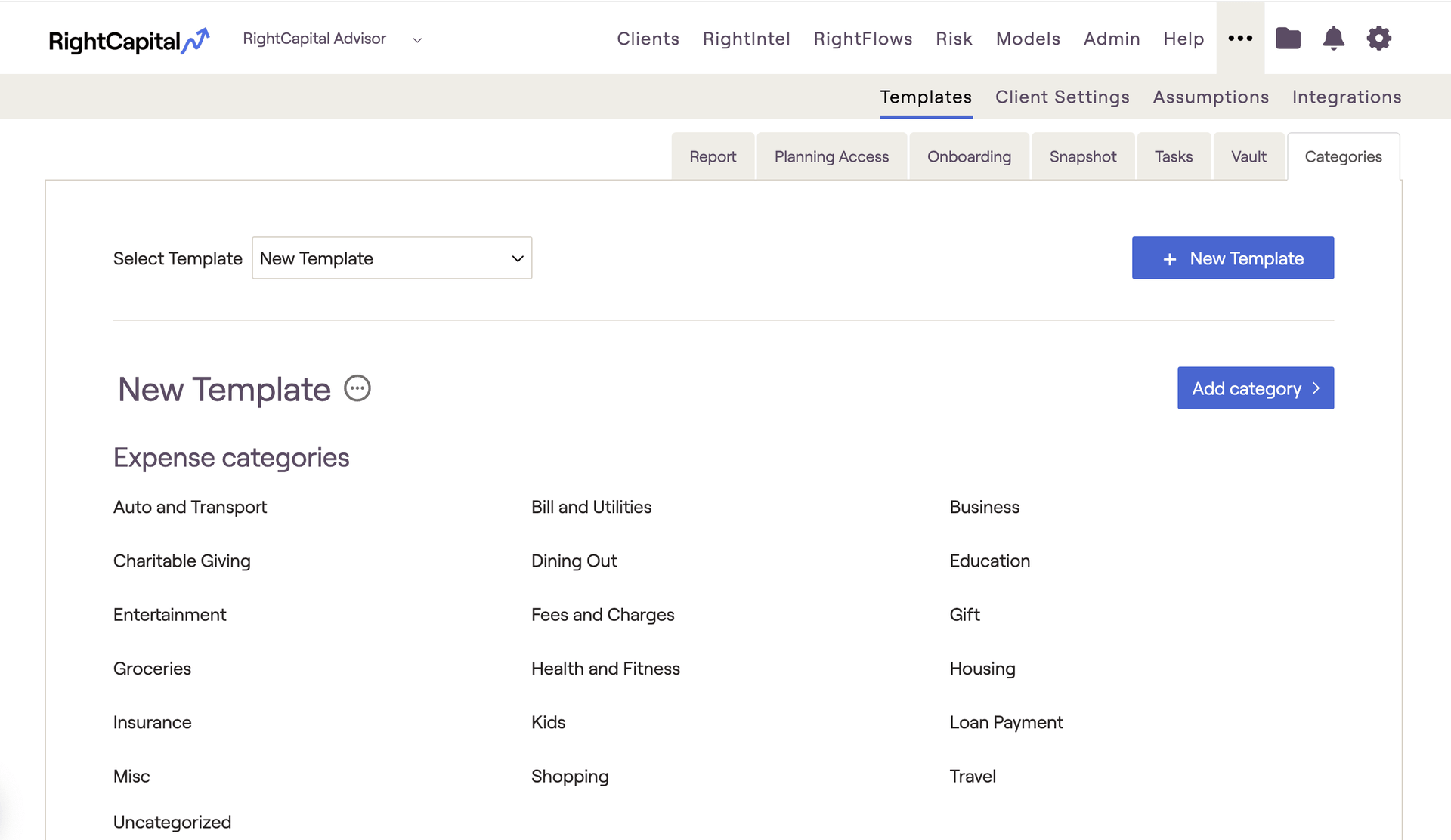Select the Kids category
The image size is (1451, 840).
[x=548, y=722]
